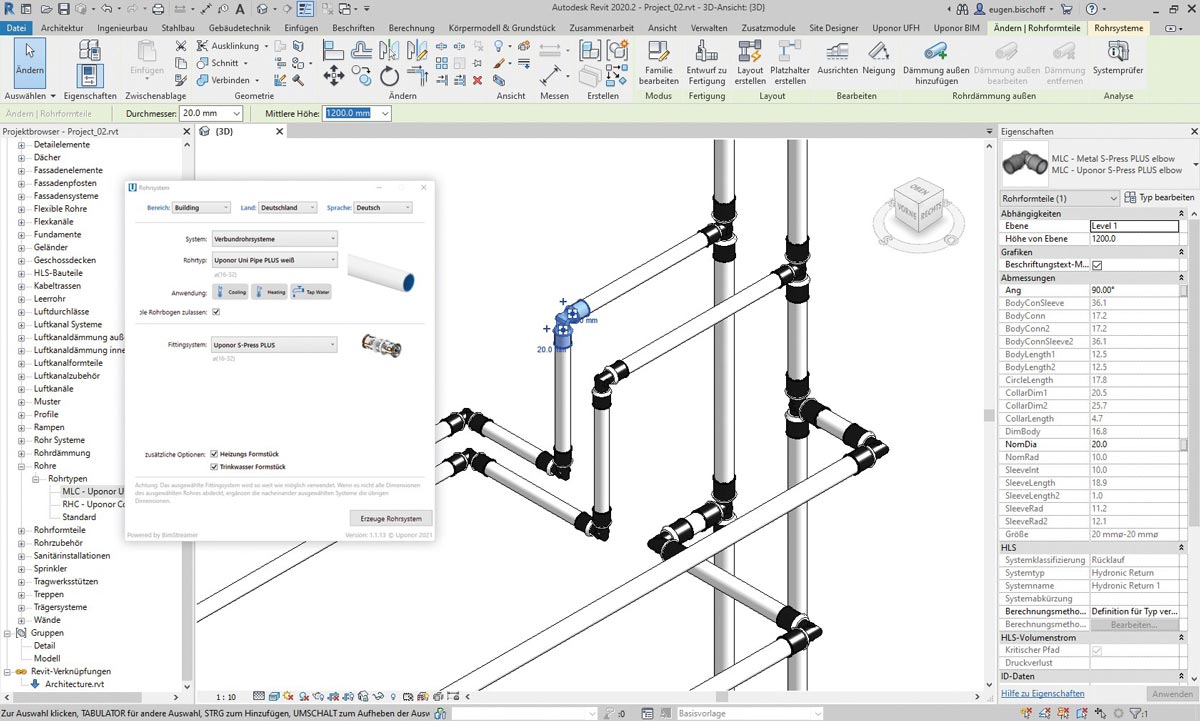Expand the Rohrformteile node in the project browser
This screenshot has width=1200, height=721.
[22, 530]
